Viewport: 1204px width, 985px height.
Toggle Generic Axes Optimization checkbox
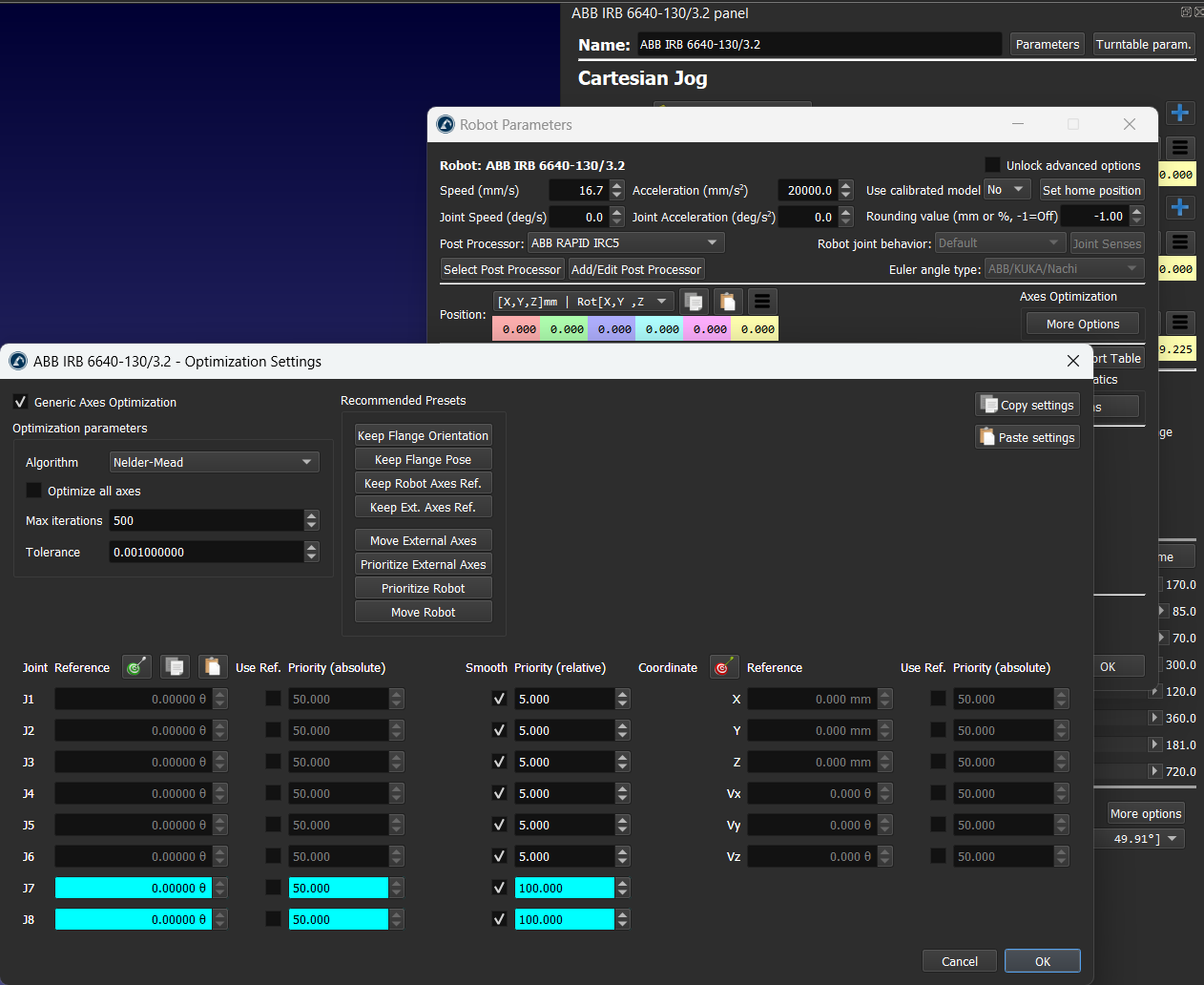[21, 402]
